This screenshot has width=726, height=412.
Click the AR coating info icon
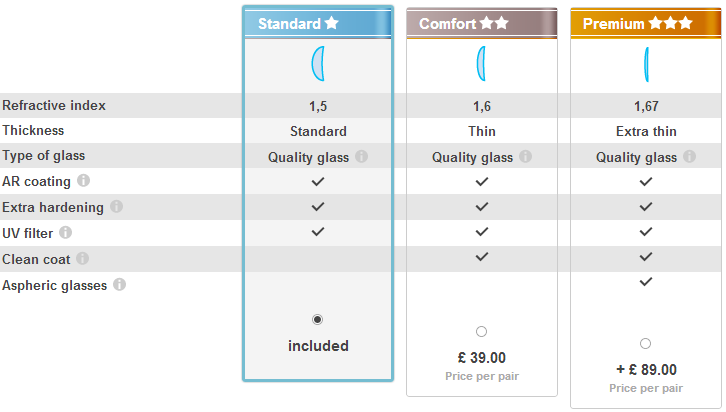[83, 181]
